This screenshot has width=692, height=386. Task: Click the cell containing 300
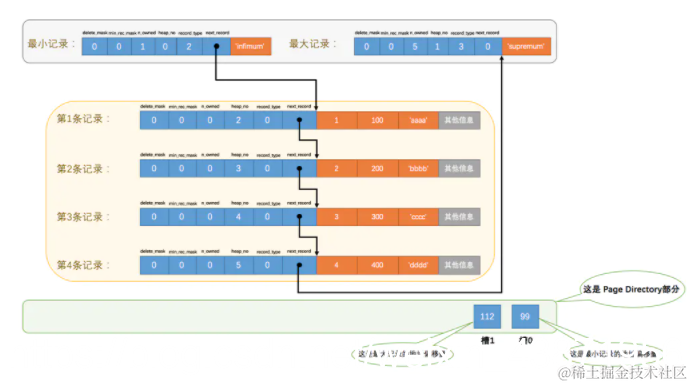(377, 217)
